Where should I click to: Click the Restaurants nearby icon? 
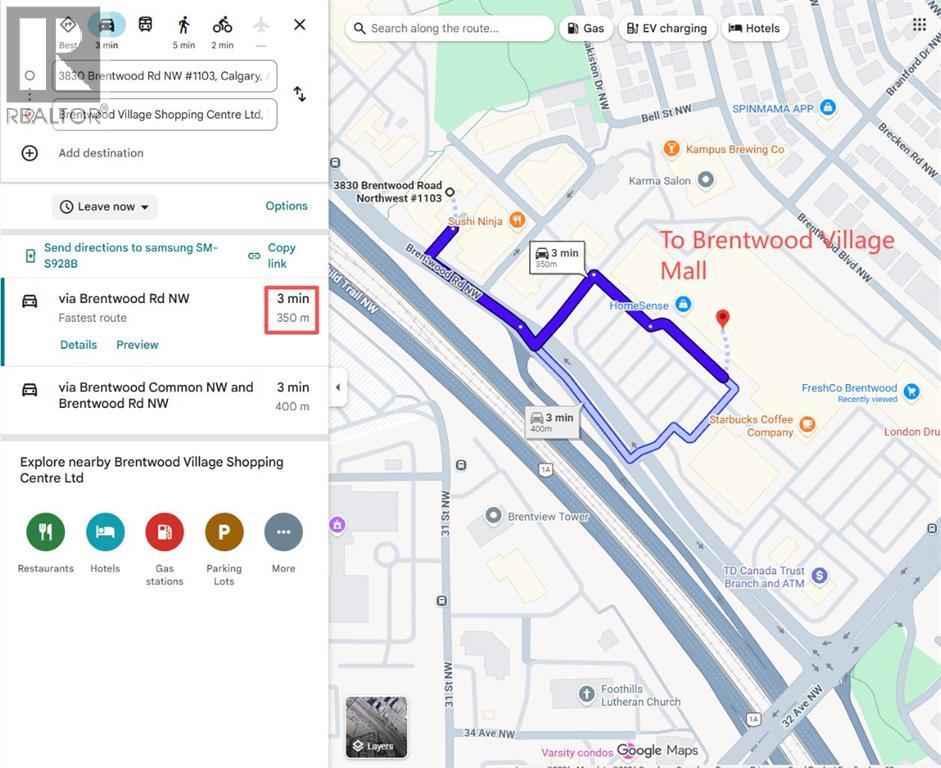click(x=46, y=532)
